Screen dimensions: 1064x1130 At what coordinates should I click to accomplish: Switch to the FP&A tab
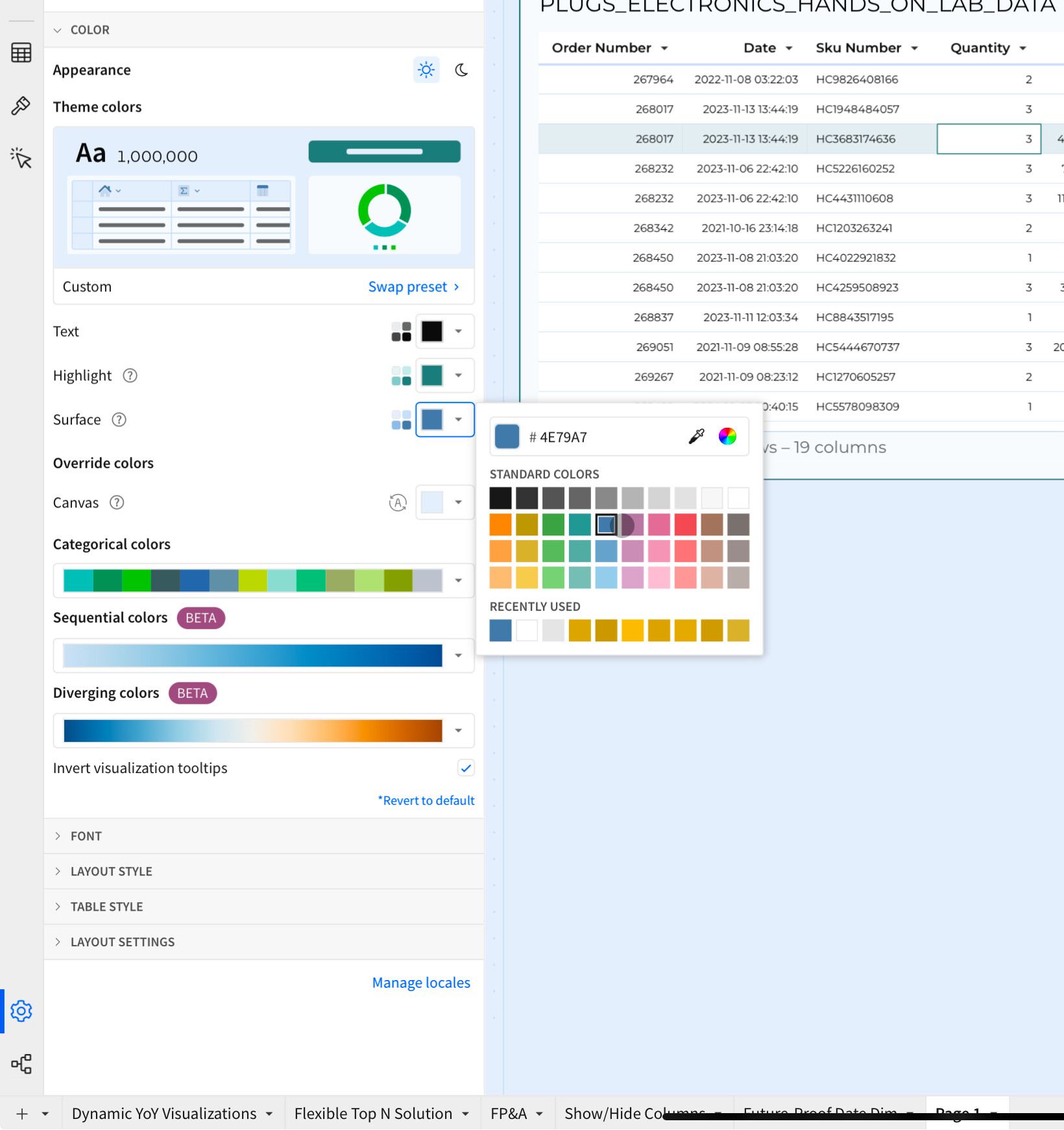510,1112
